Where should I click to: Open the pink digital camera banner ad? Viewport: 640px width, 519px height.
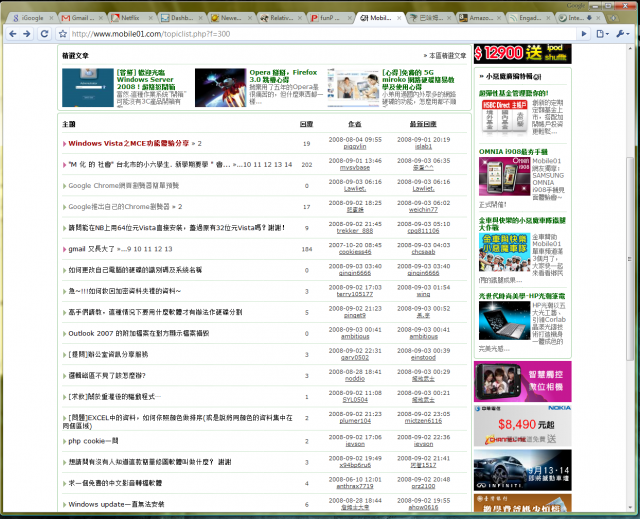pos(522,381)
